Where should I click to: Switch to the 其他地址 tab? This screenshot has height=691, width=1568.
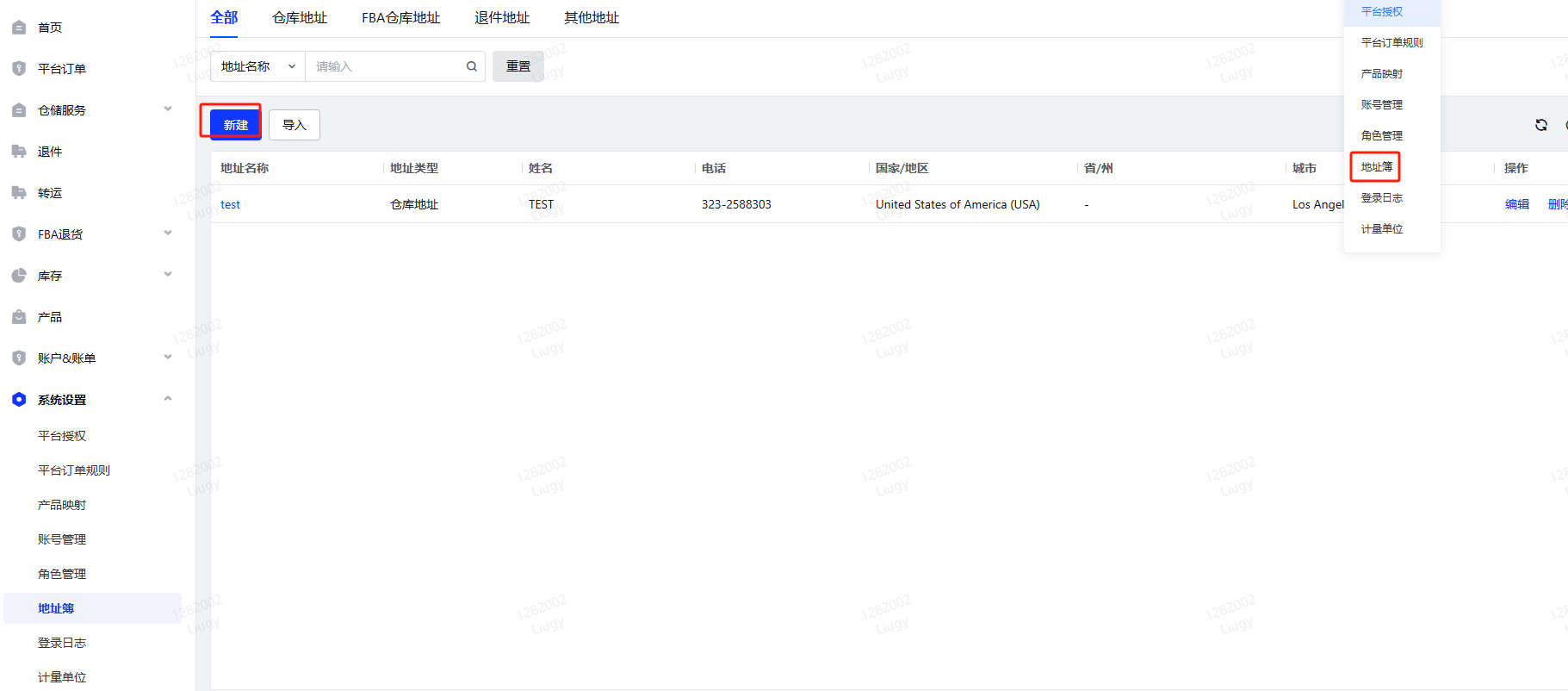pos(592,18)
